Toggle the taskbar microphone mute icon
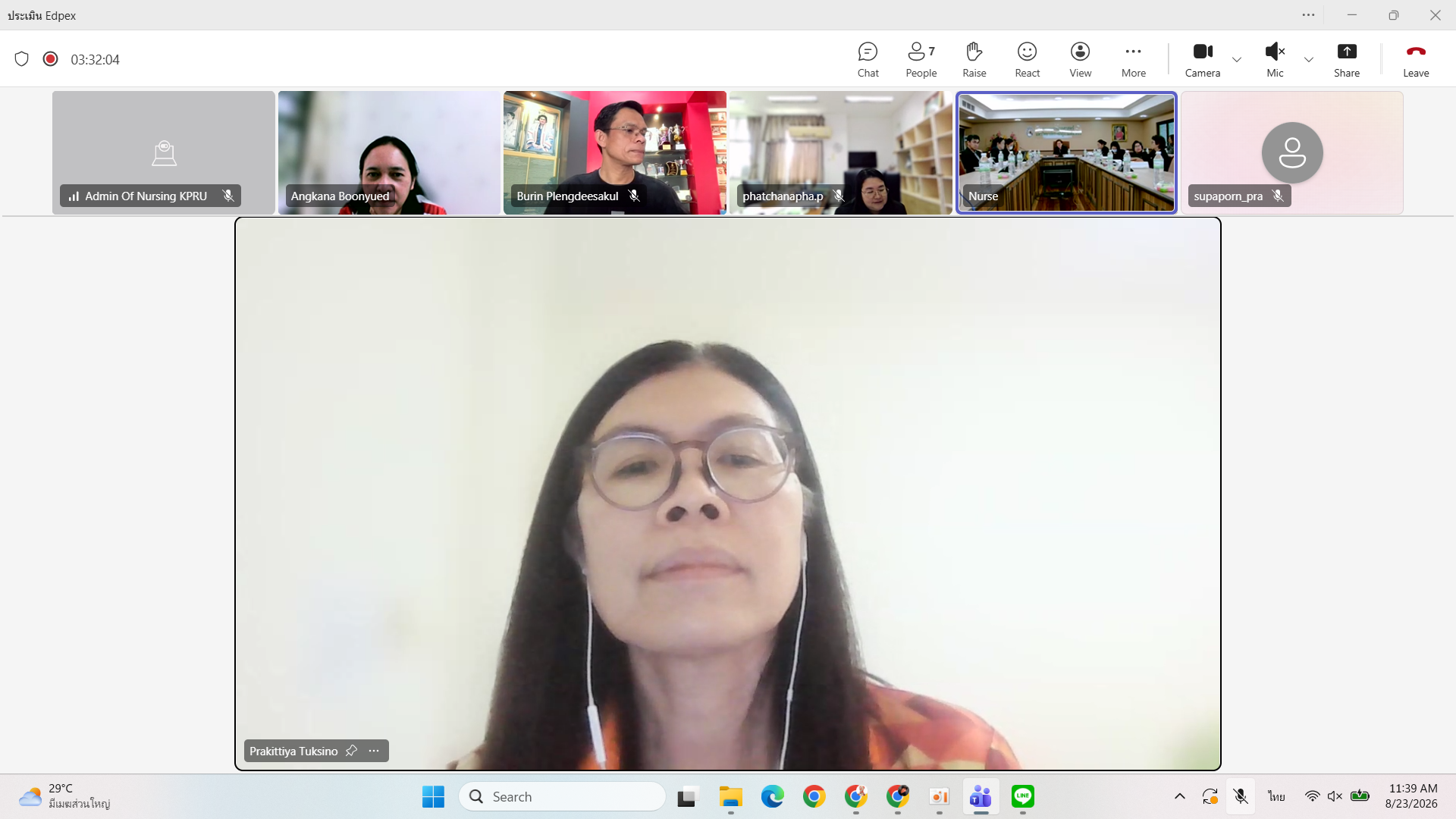 pyautogui.click(x=1240, y=796)
